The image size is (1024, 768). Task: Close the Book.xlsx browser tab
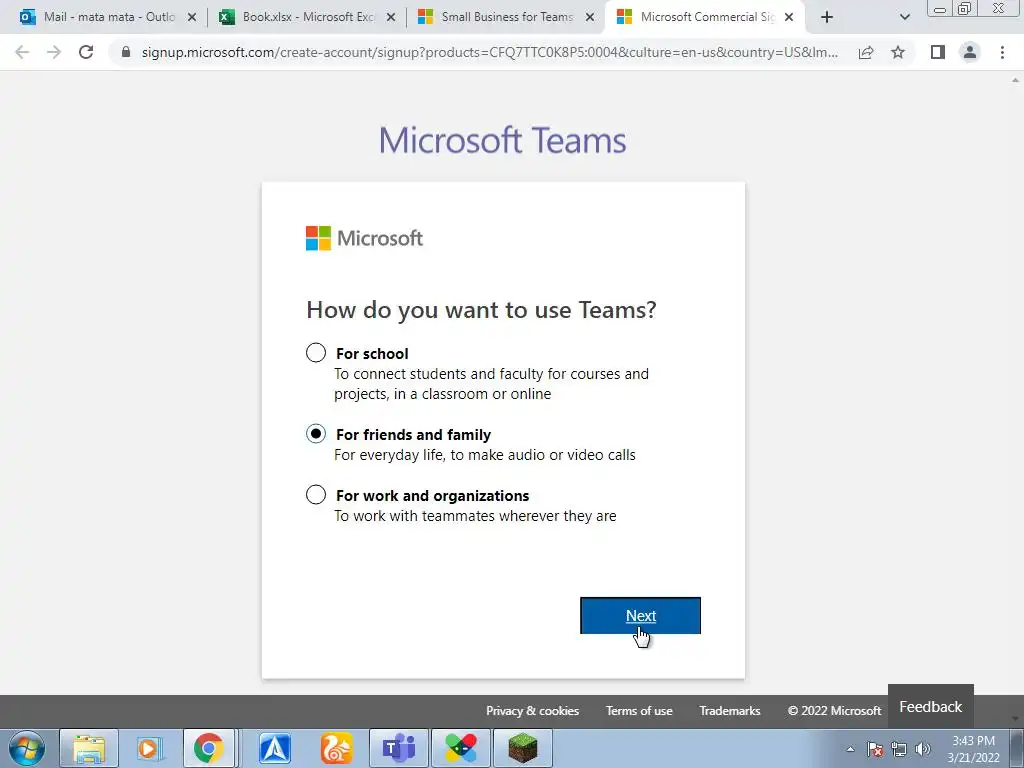(x=391, y=18)
